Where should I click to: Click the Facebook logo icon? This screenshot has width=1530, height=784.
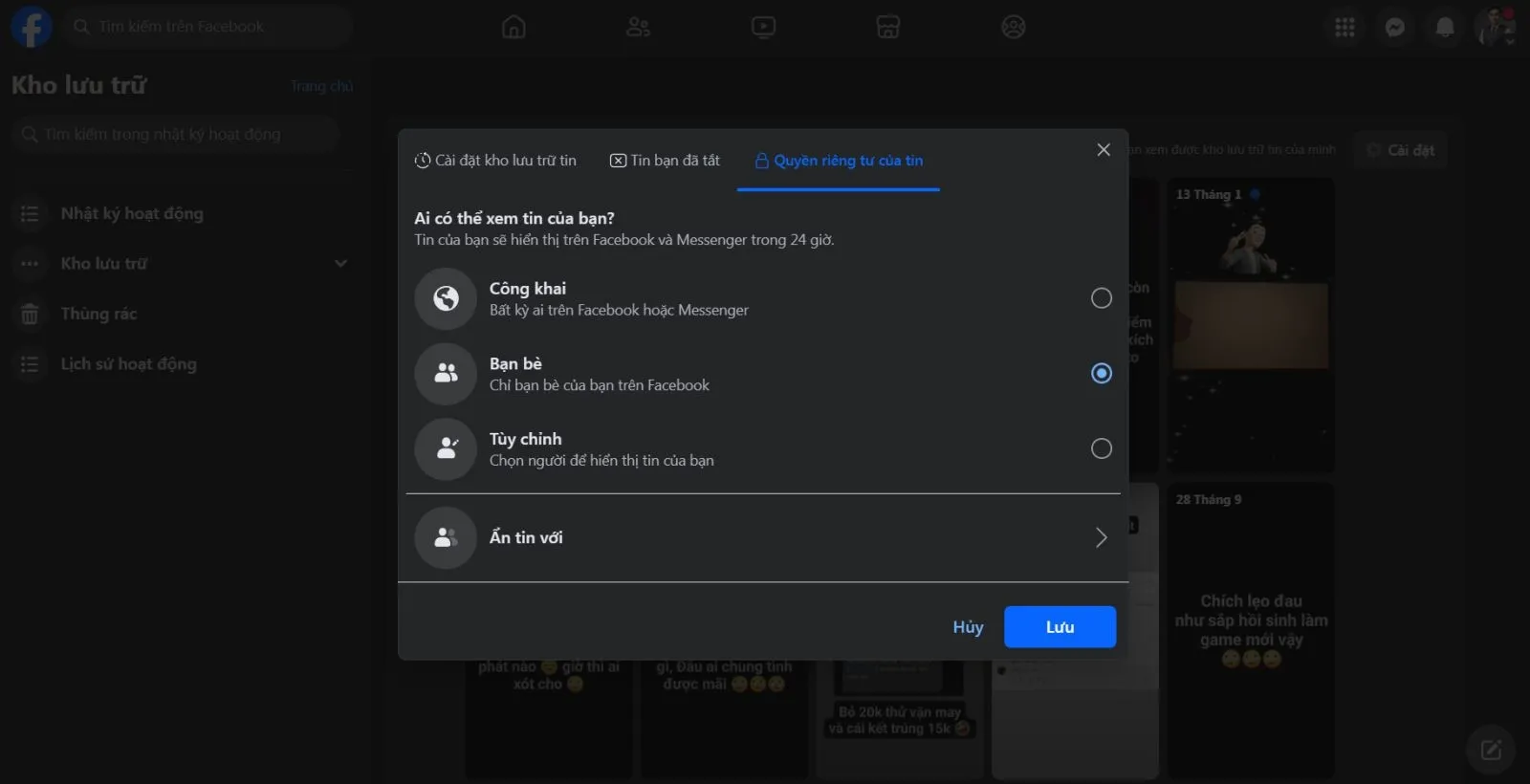31,27
